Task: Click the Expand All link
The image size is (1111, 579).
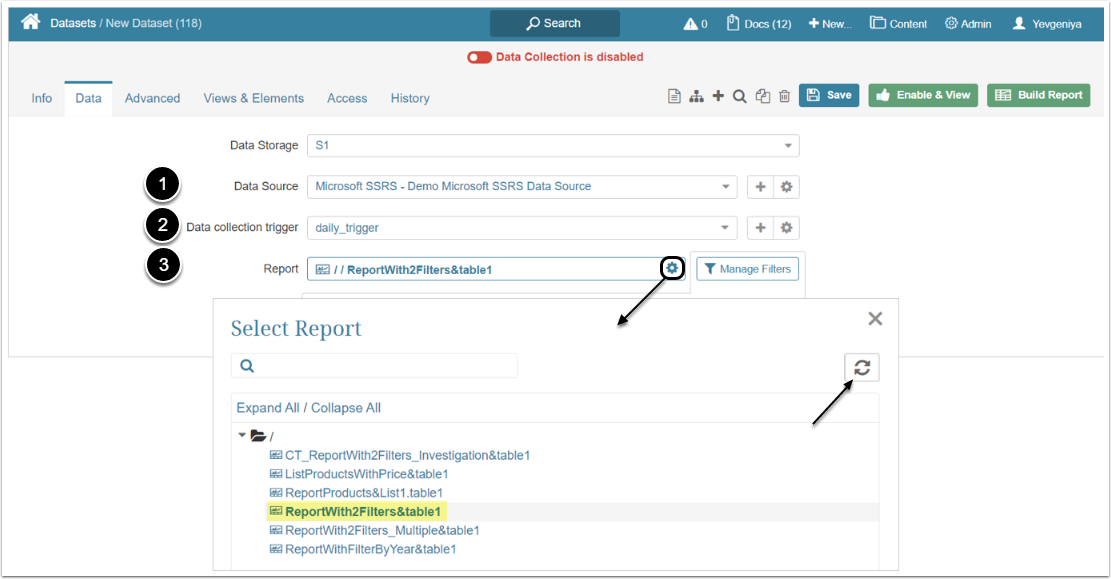Action: (x=268, y=408)
